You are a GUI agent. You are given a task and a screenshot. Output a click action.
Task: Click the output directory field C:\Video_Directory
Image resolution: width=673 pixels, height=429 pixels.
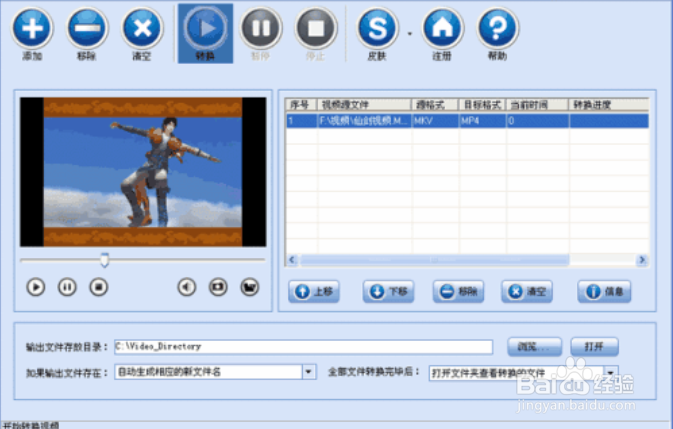pos(303,347)
